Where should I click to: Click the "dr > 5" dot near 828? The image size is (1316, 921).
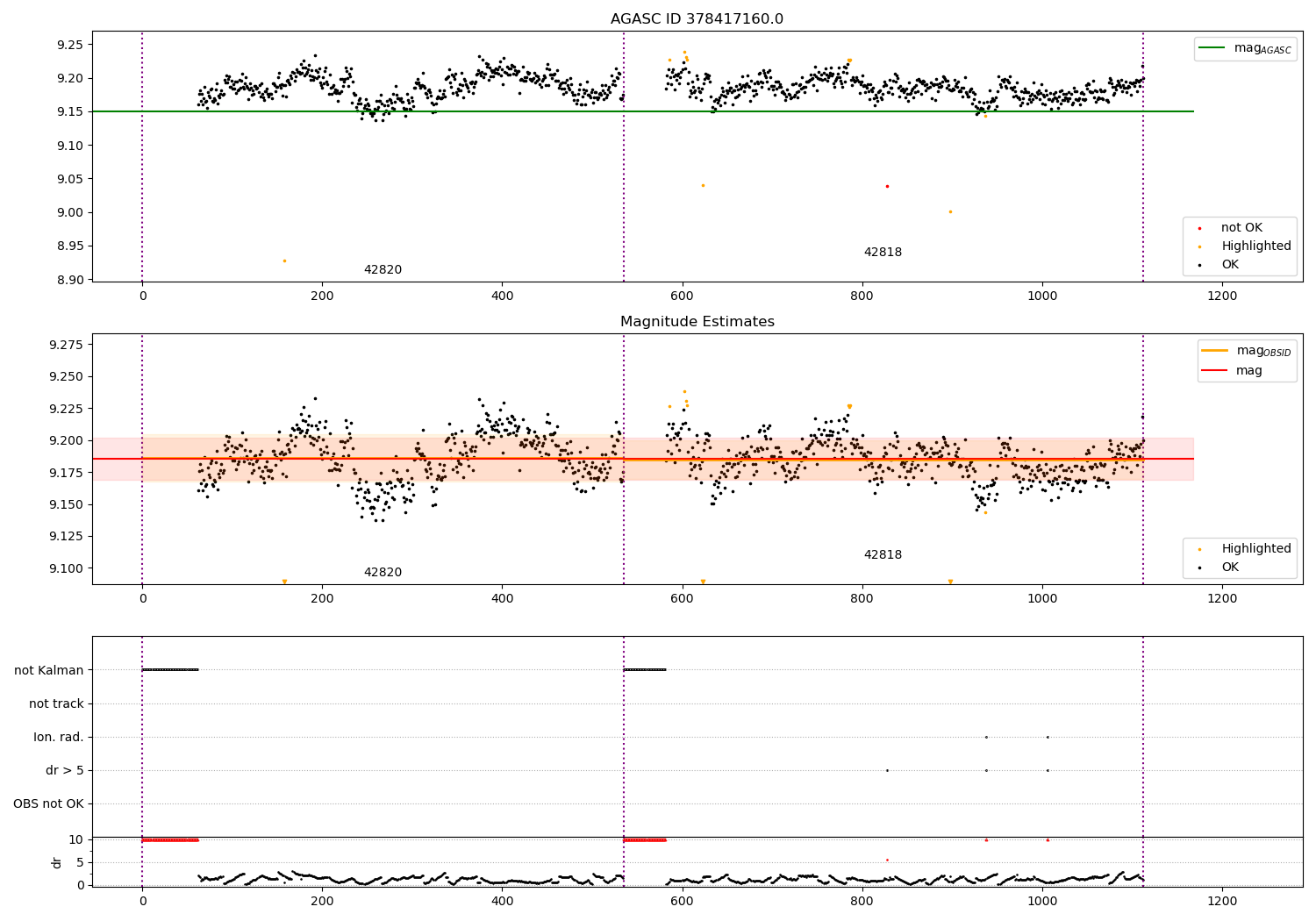coord(887,771)
